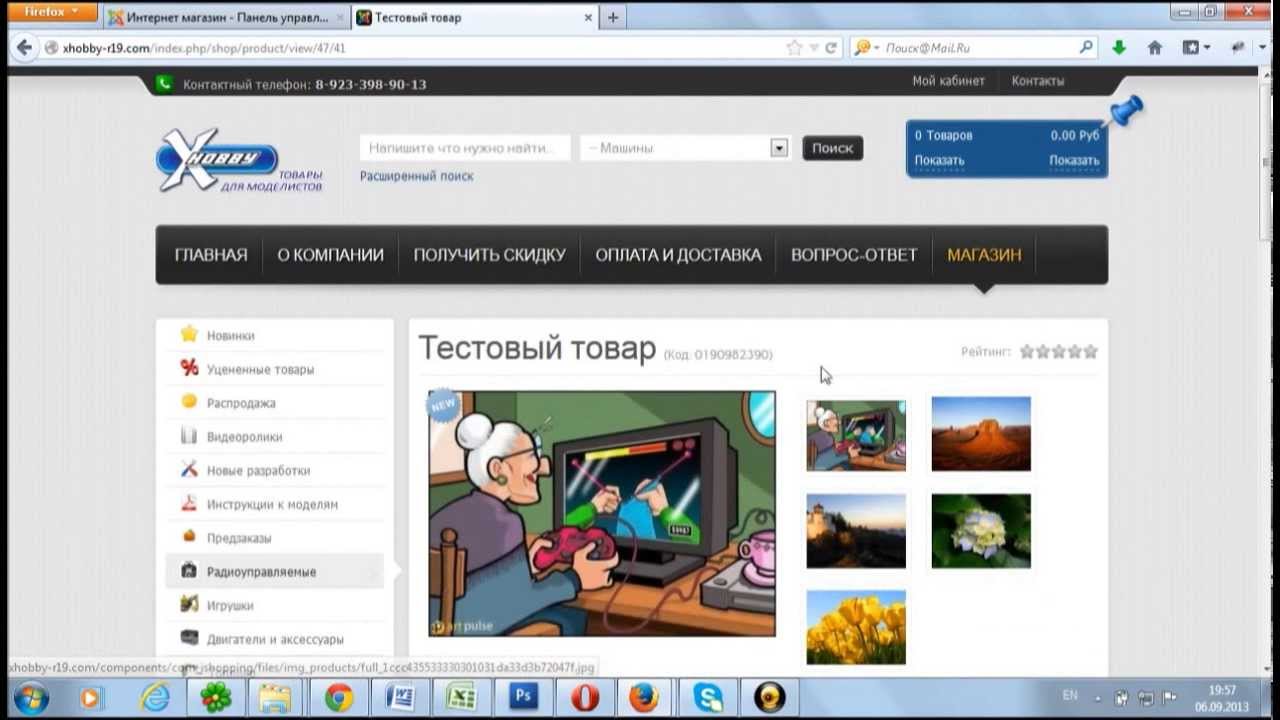Launch Internet Explorer from the taskbar
This screenshot has width=1280, height=720.
pyautogui.click(x=155, y=697)
